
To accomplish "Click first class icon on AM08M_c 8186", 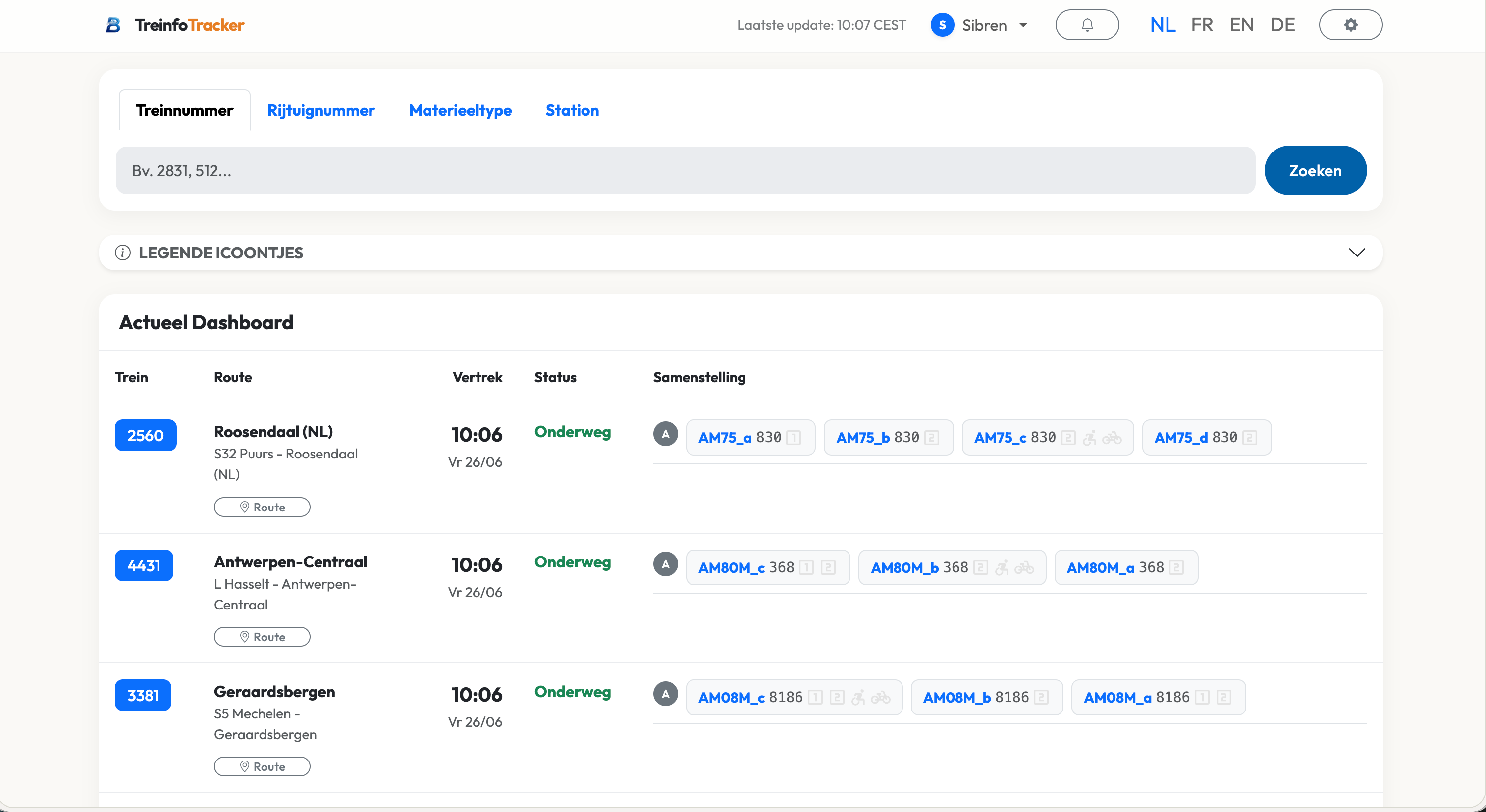I will (x=815, y=698).
